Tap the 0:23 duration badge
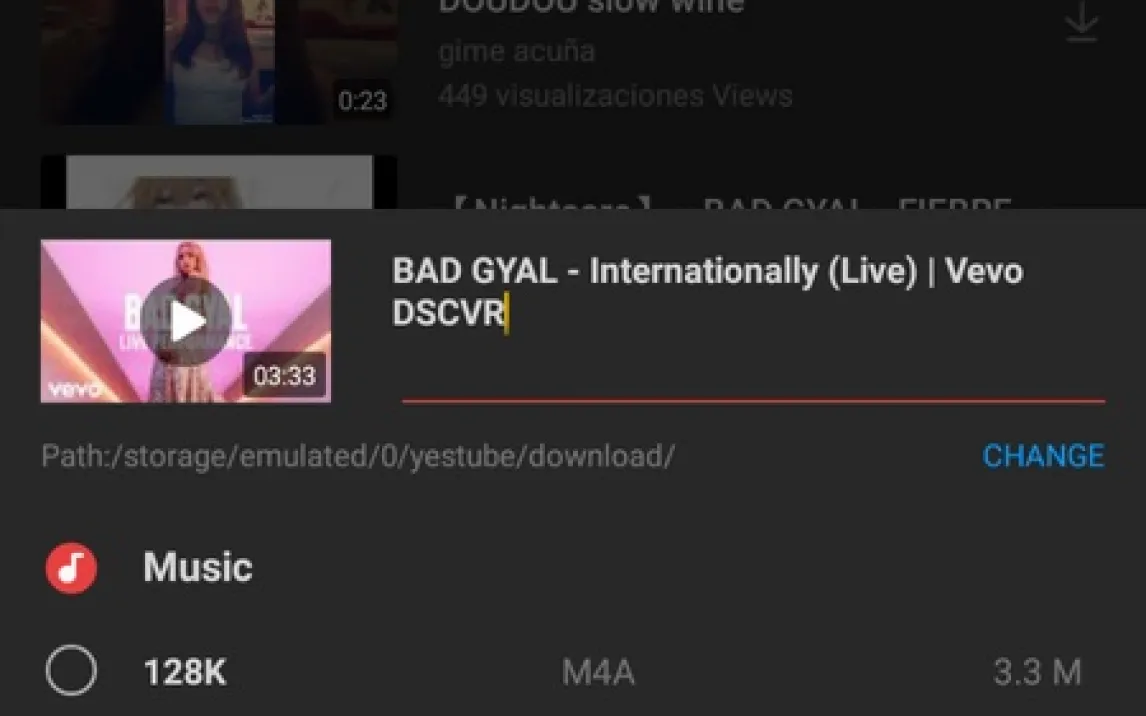Viewport: 1146px width, 716px height. (363, 100)
